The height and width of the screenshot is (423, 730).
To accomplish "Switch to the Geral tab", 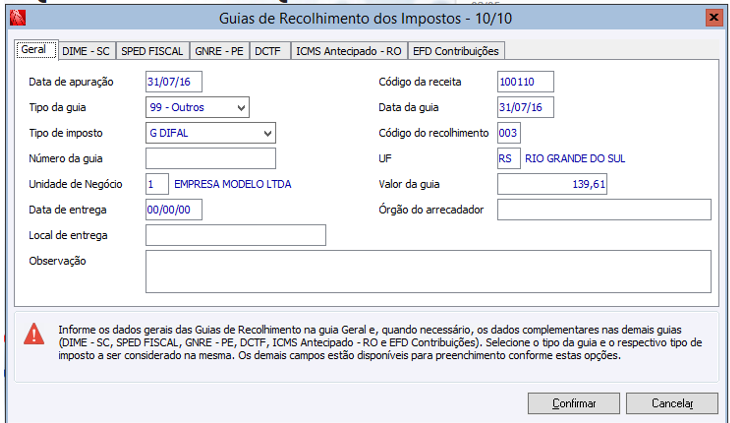I will (36, 49).
